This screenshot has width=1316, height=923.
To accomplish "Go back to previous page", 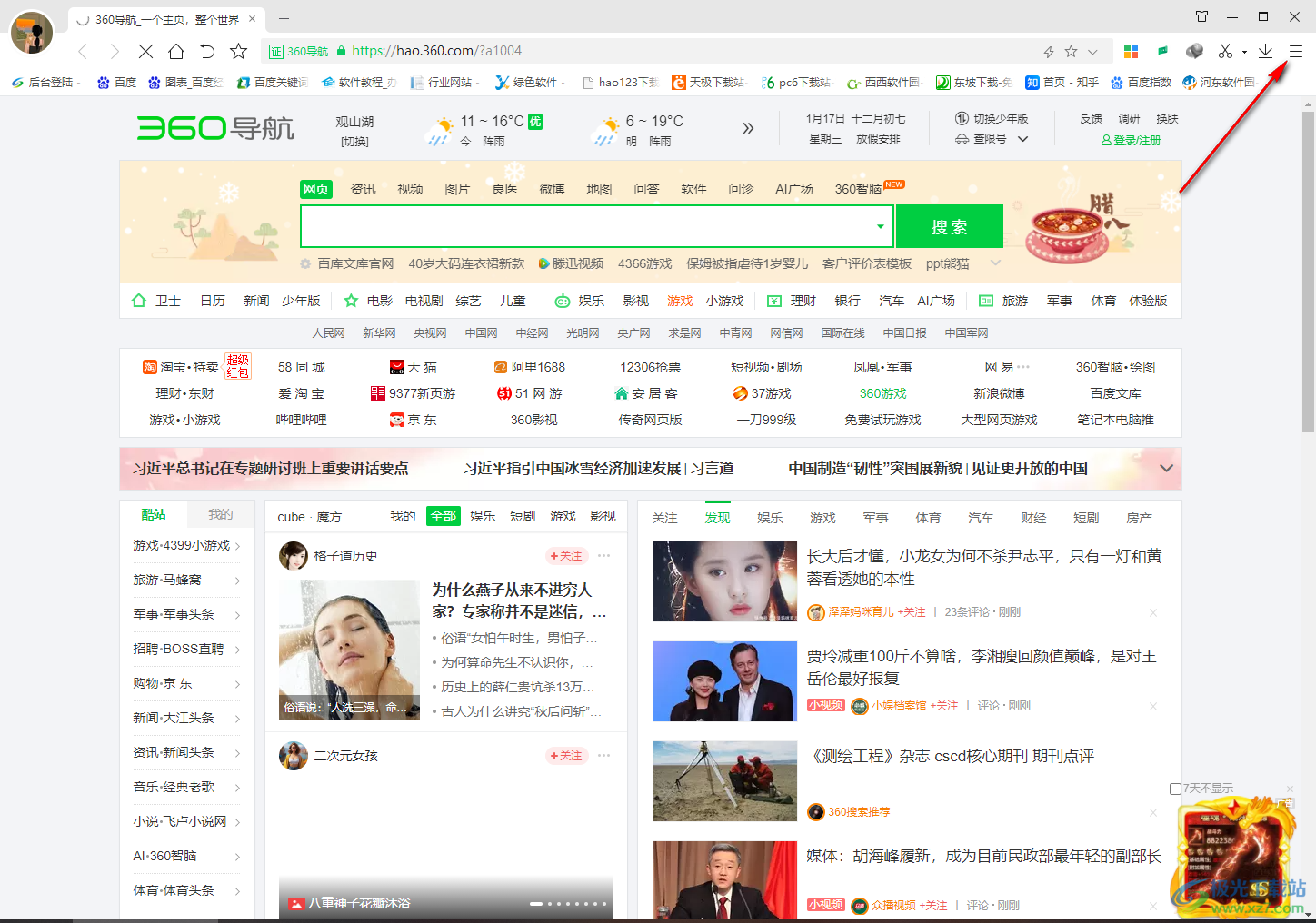I will click(84, 51).
